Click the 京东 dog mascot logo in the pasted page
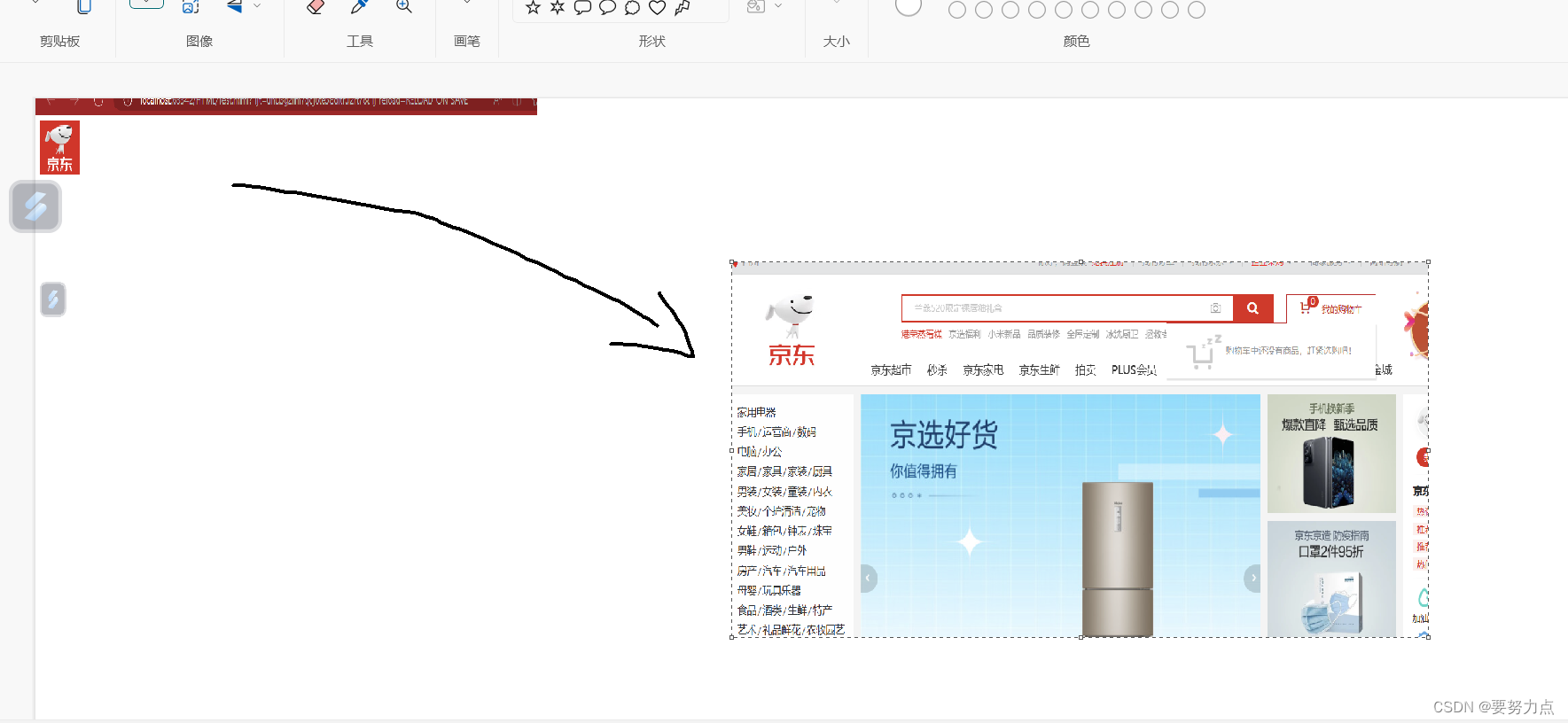The height and width of the screenshot is (723, 1568). pos(791,330)
